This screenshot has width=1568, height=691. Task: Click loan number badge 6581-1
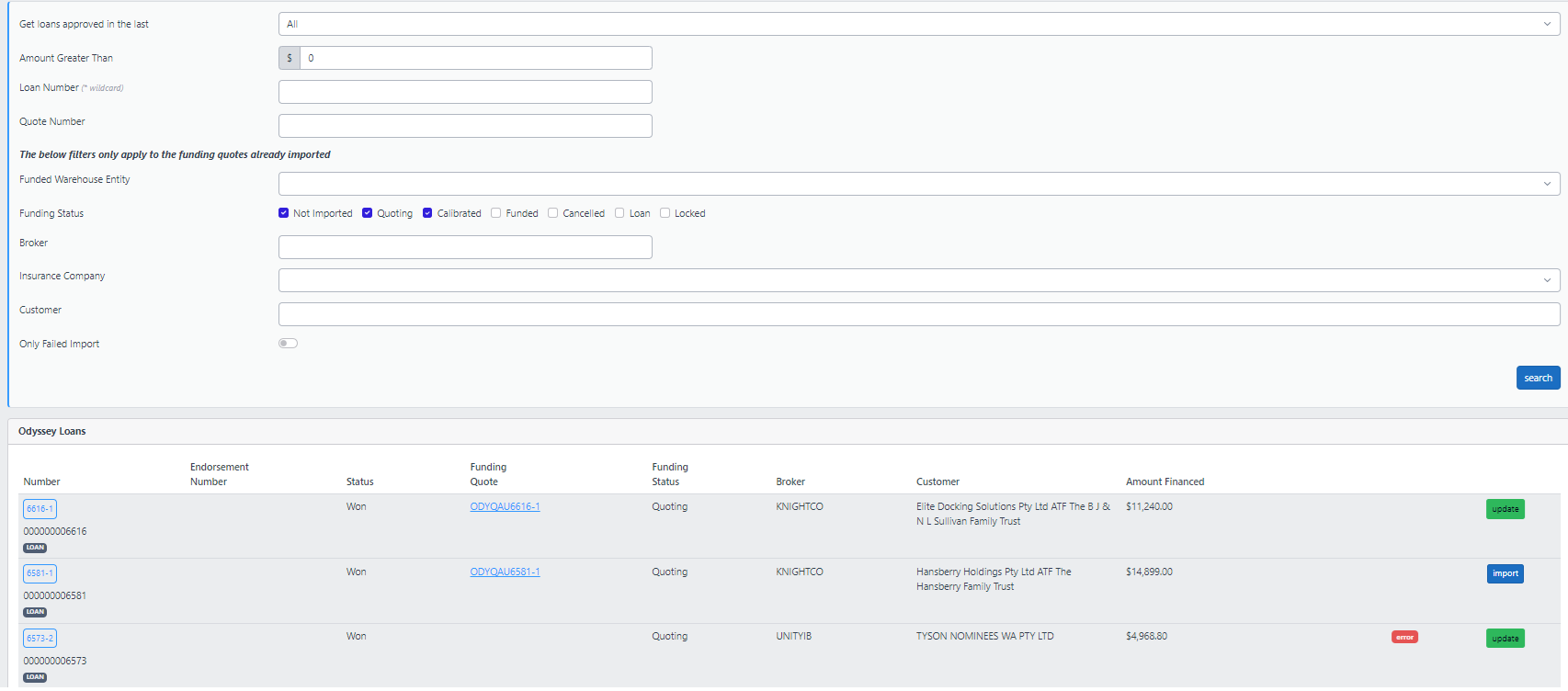click(40, 573)
